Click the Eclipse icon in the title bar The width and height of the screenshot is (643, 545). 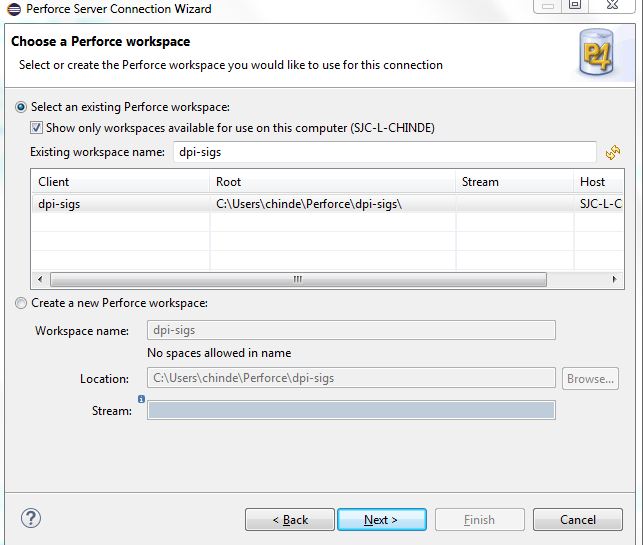pos(14,9)
